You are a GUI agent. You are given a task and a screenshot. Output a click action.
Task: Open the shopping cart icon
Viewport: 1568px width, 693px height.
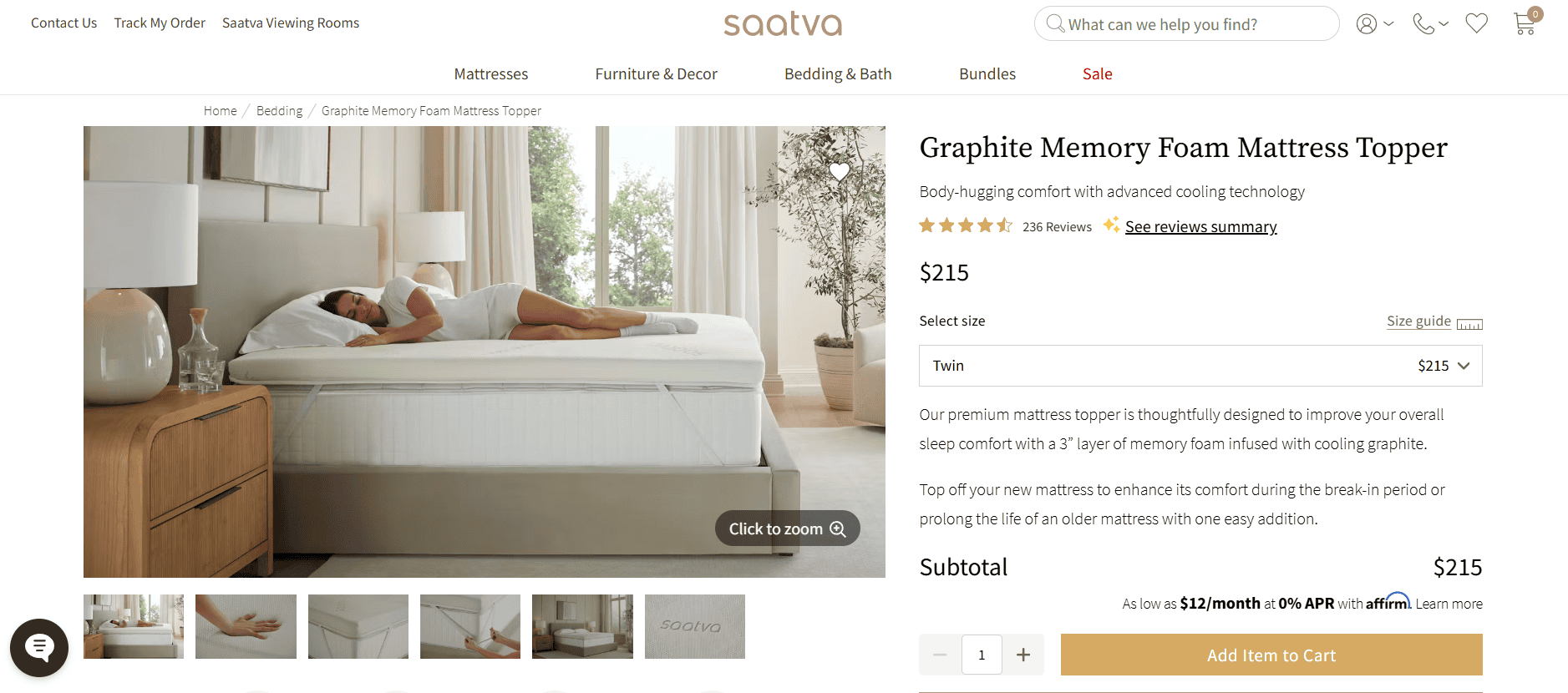pyautogui.click(x=1525, y=23)
